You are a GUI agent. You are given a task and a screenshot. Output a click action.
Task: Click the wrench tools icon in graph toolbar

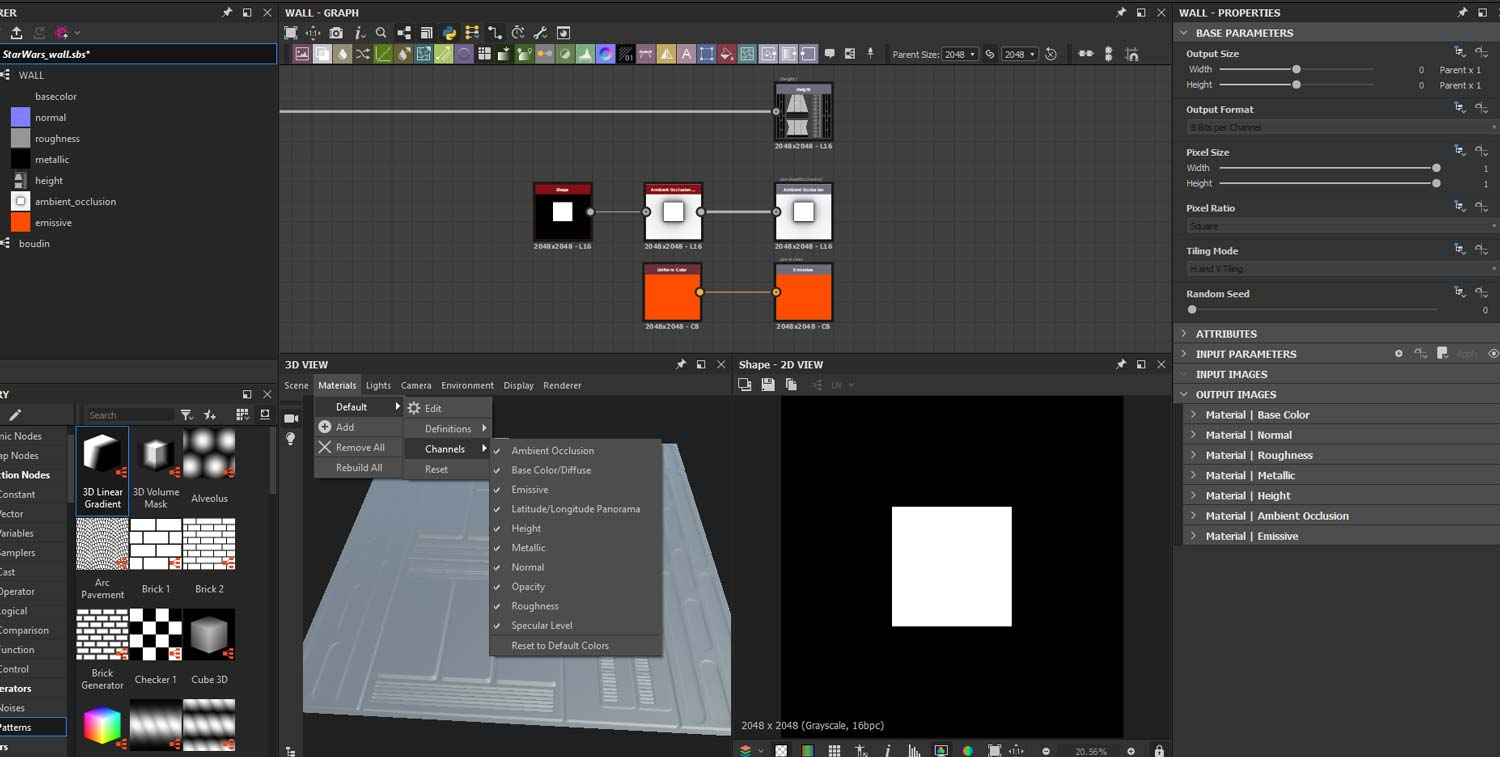[x=540, y=33]
